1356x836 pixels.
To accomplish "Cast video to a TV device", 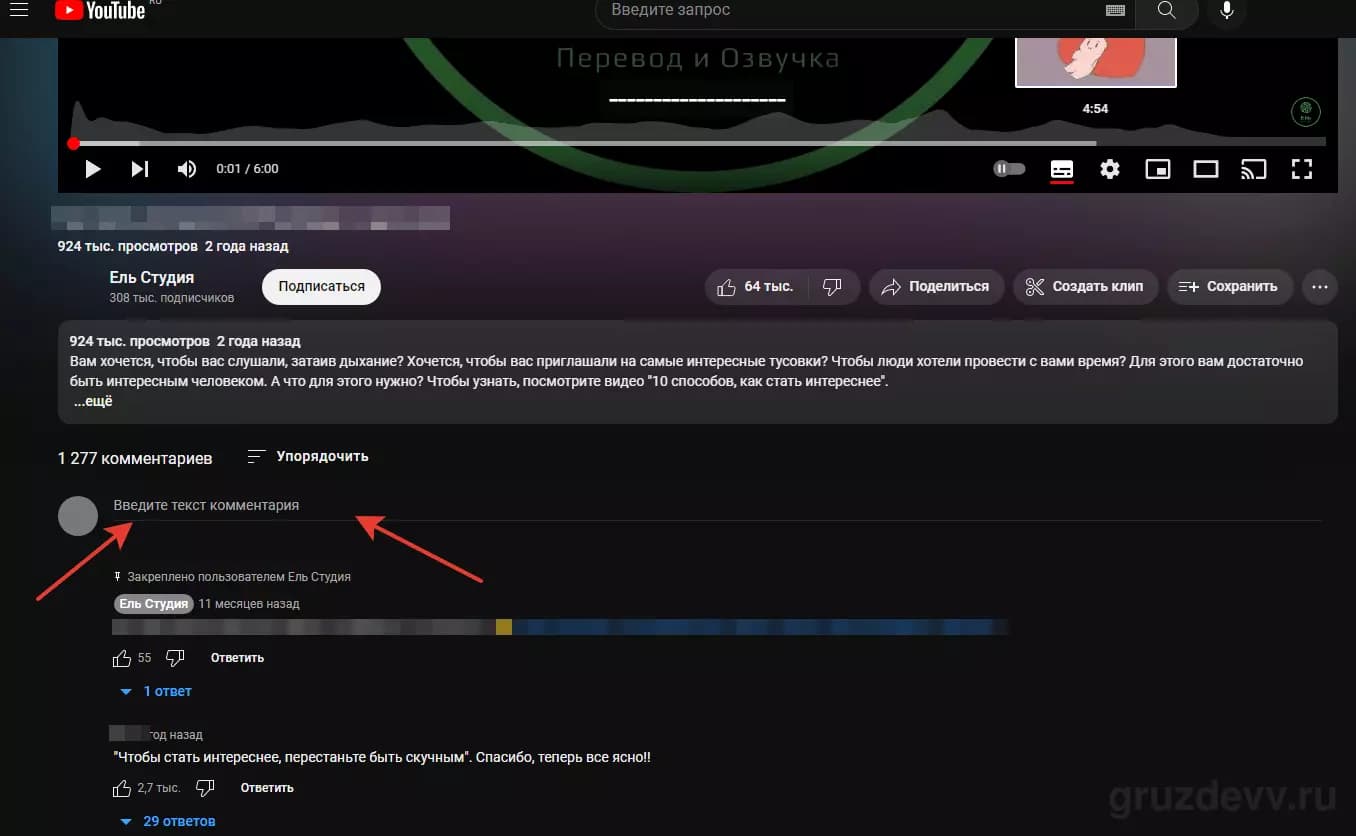I will (x=1254, y=169).
